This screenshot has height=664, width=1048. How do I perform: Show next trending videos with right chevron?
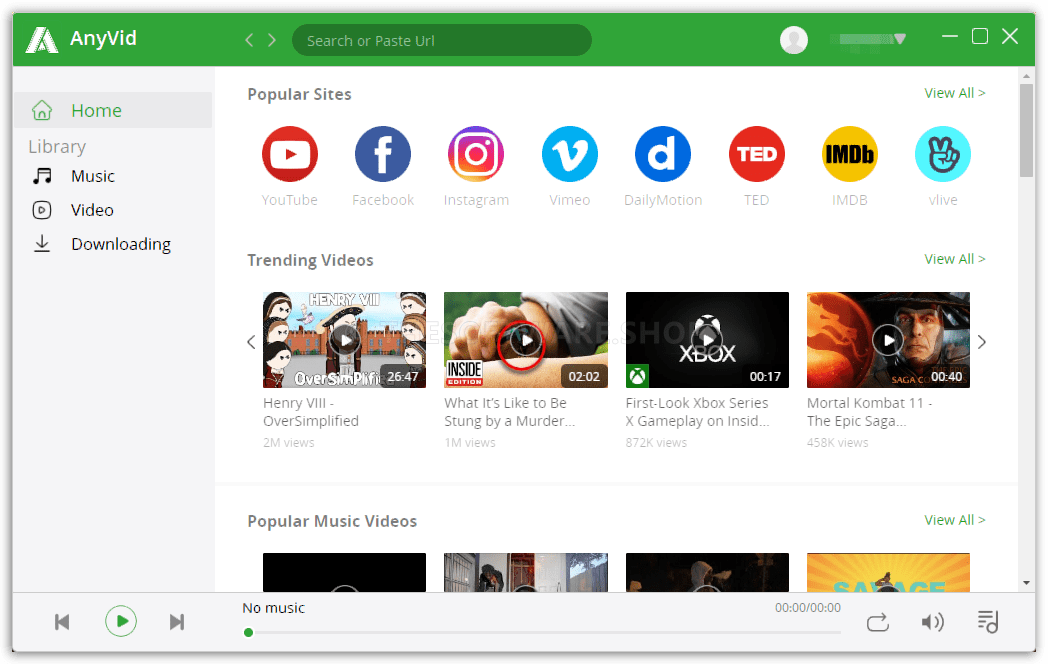pos(981,342)
